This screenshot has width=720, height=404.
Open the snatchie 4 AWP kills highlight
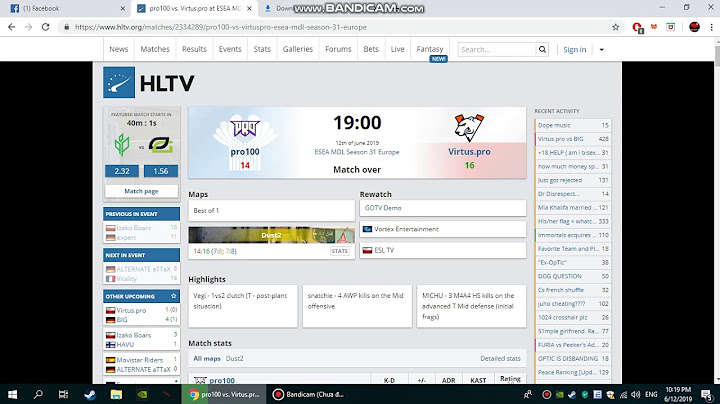[x=357, y=306]
